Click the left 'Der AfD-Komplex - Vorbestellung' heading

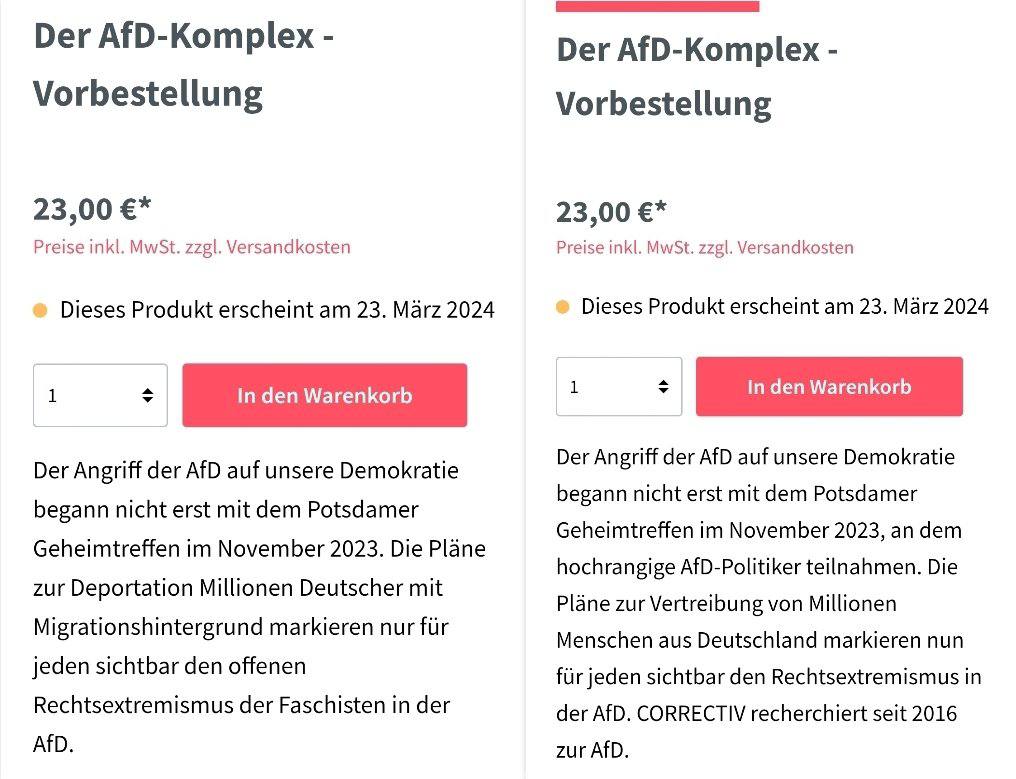(184, 65)
